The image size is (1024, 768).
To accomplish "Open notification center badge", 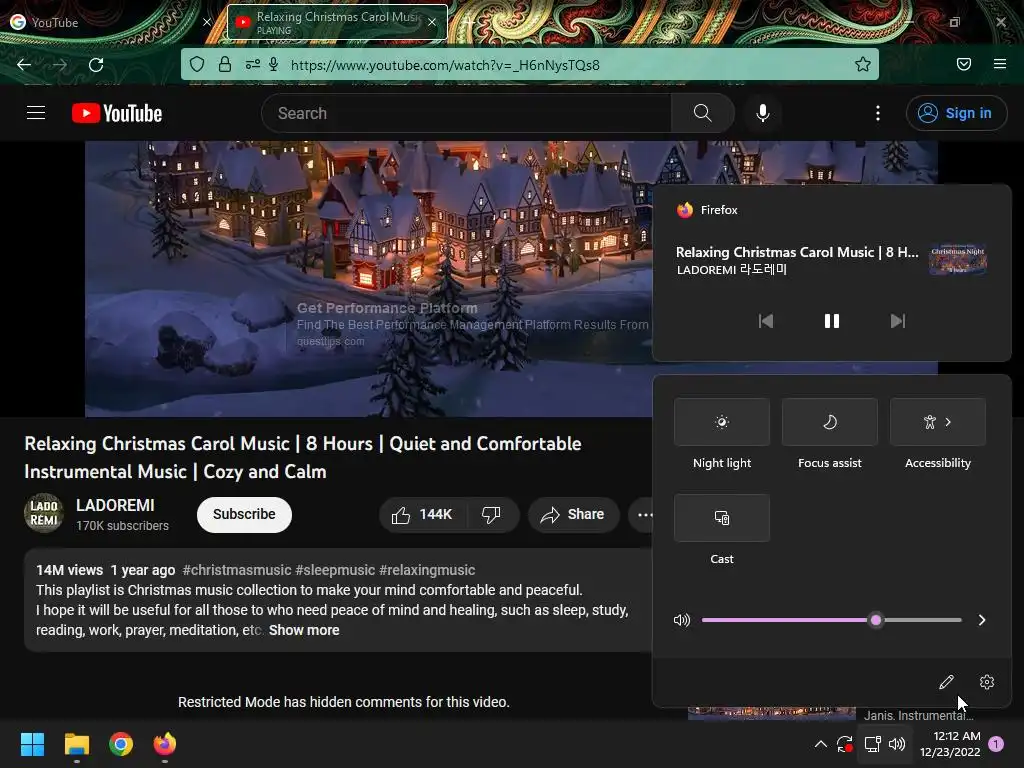I will [996, 744].
